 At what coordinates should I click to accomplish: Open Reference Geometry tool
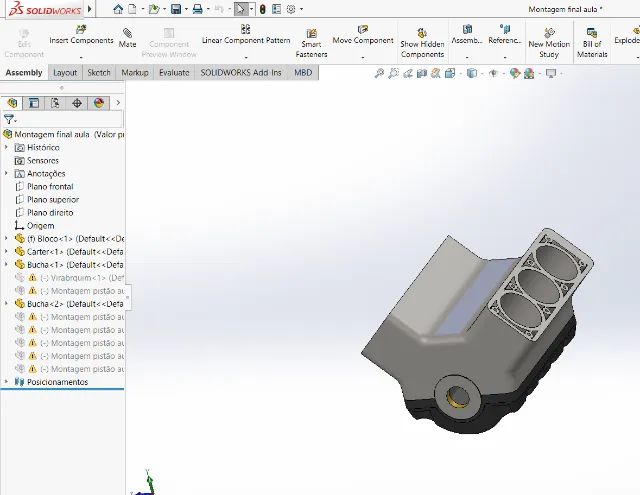tap(505, 35)
